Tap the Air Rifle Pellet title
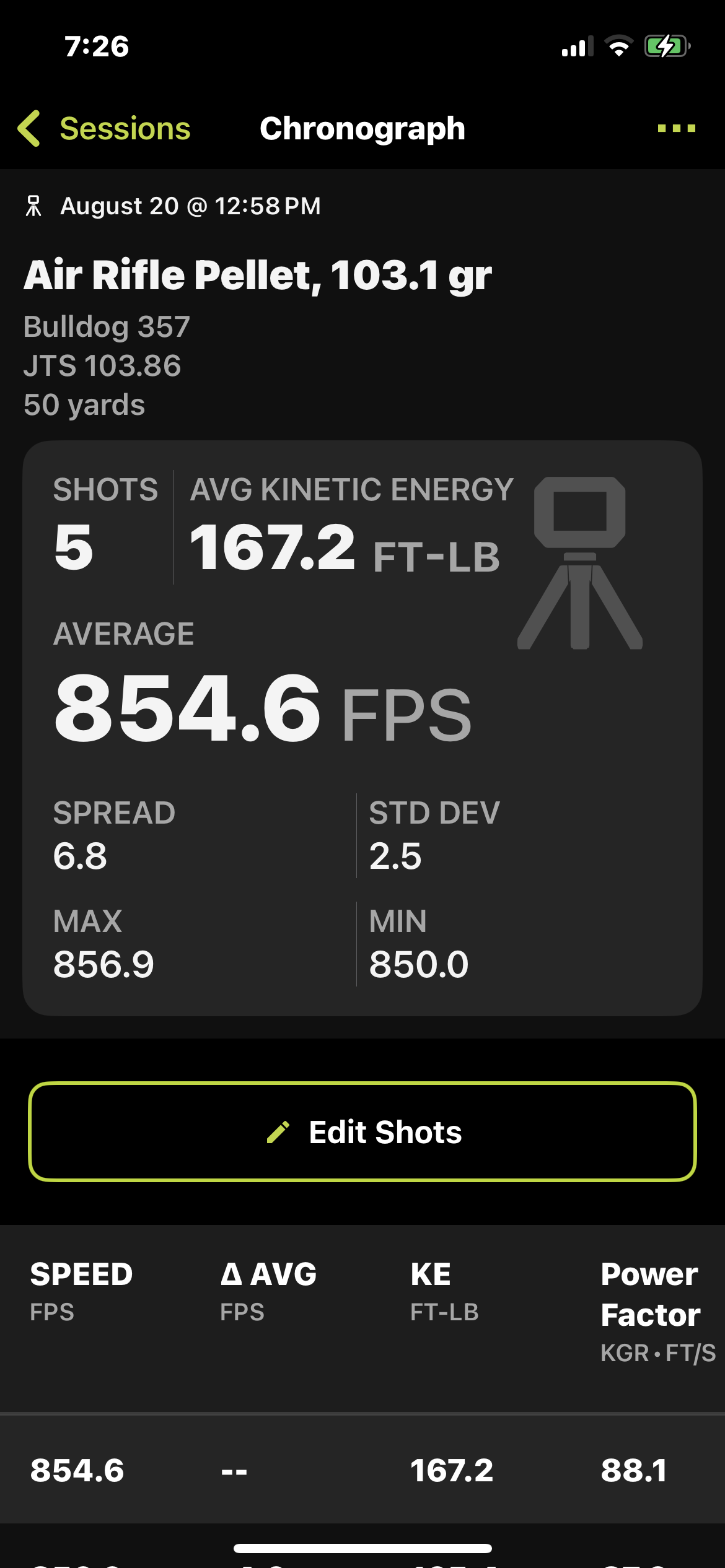The width and height of the screenshot is (725, 1568). coord(258,275)
